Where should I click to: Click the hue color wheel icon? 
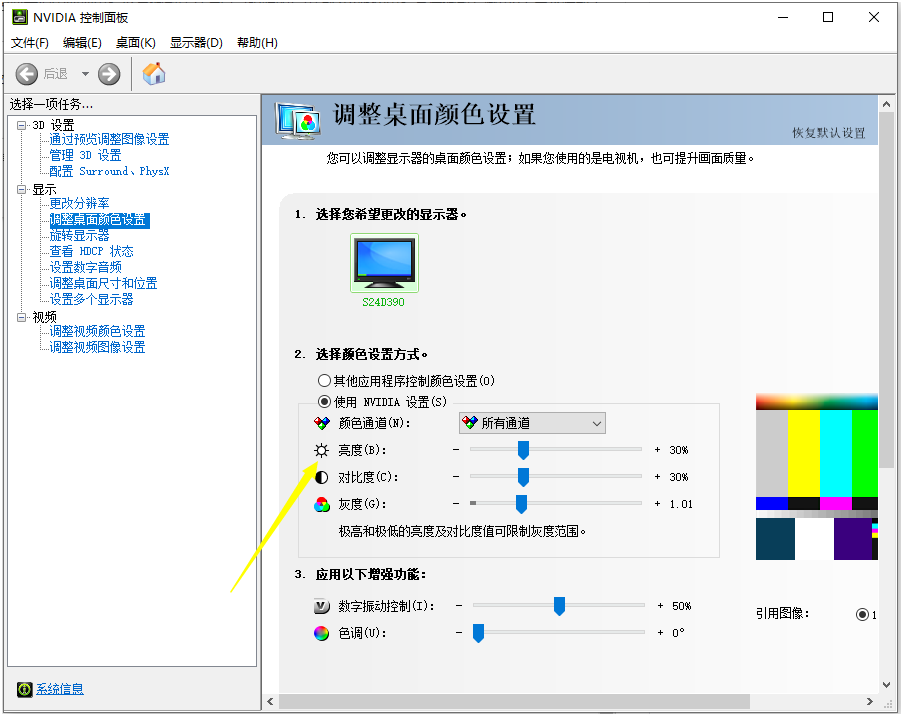click(322, 633)
